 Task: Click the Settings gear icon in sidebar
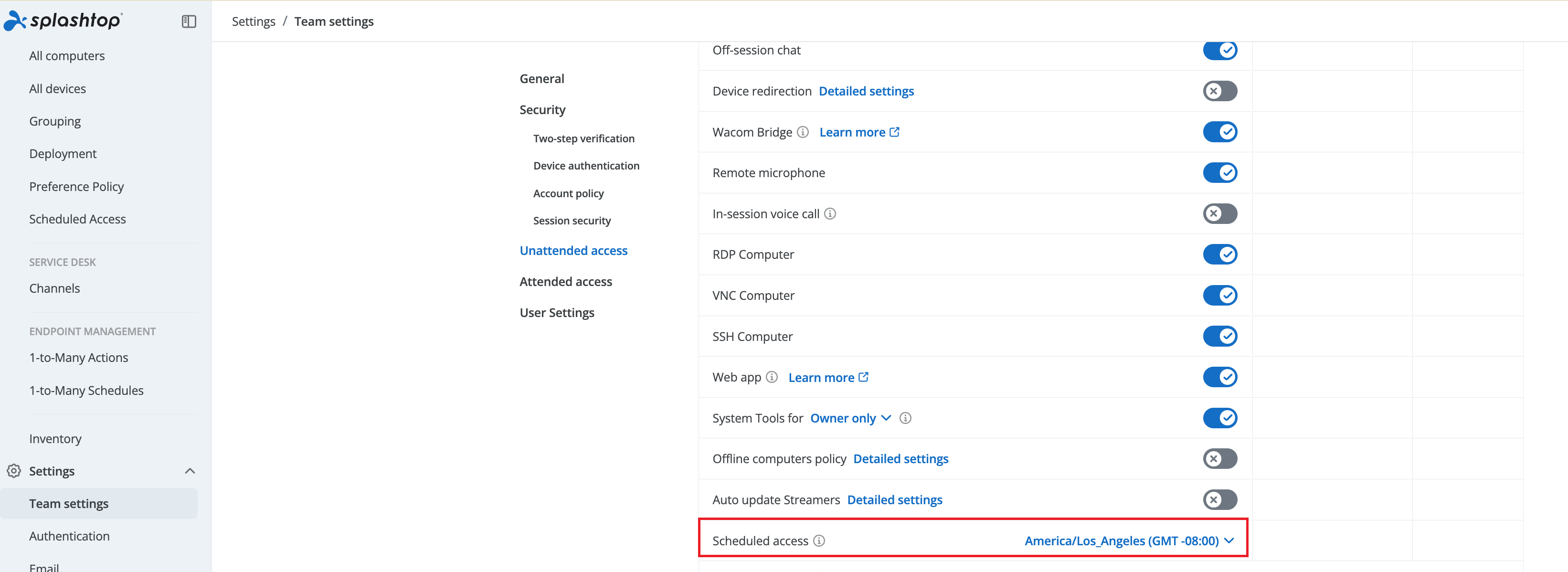[x=14, y=471]
